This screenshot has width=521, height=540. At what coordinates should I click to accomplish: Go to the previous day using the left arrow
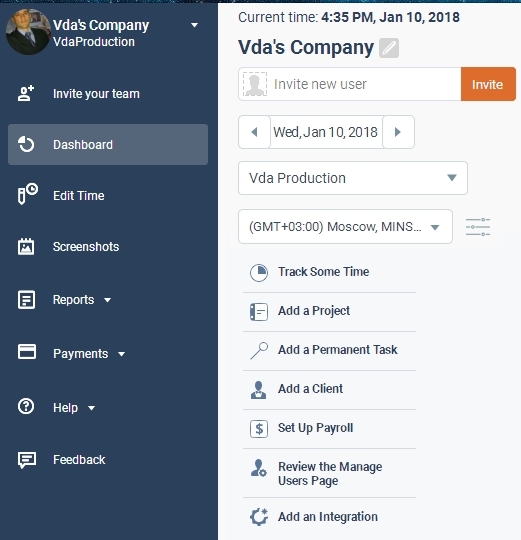coord(254,132)
